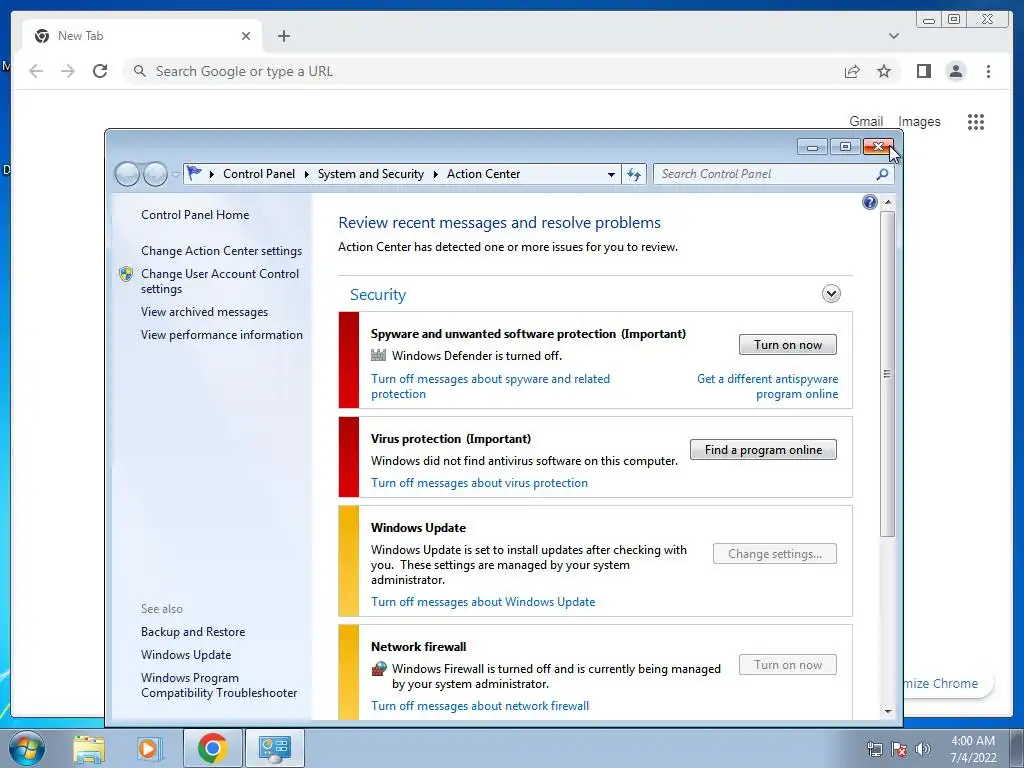
Task: Click Turn off messages about network firewall
Action: coord(480,706)
